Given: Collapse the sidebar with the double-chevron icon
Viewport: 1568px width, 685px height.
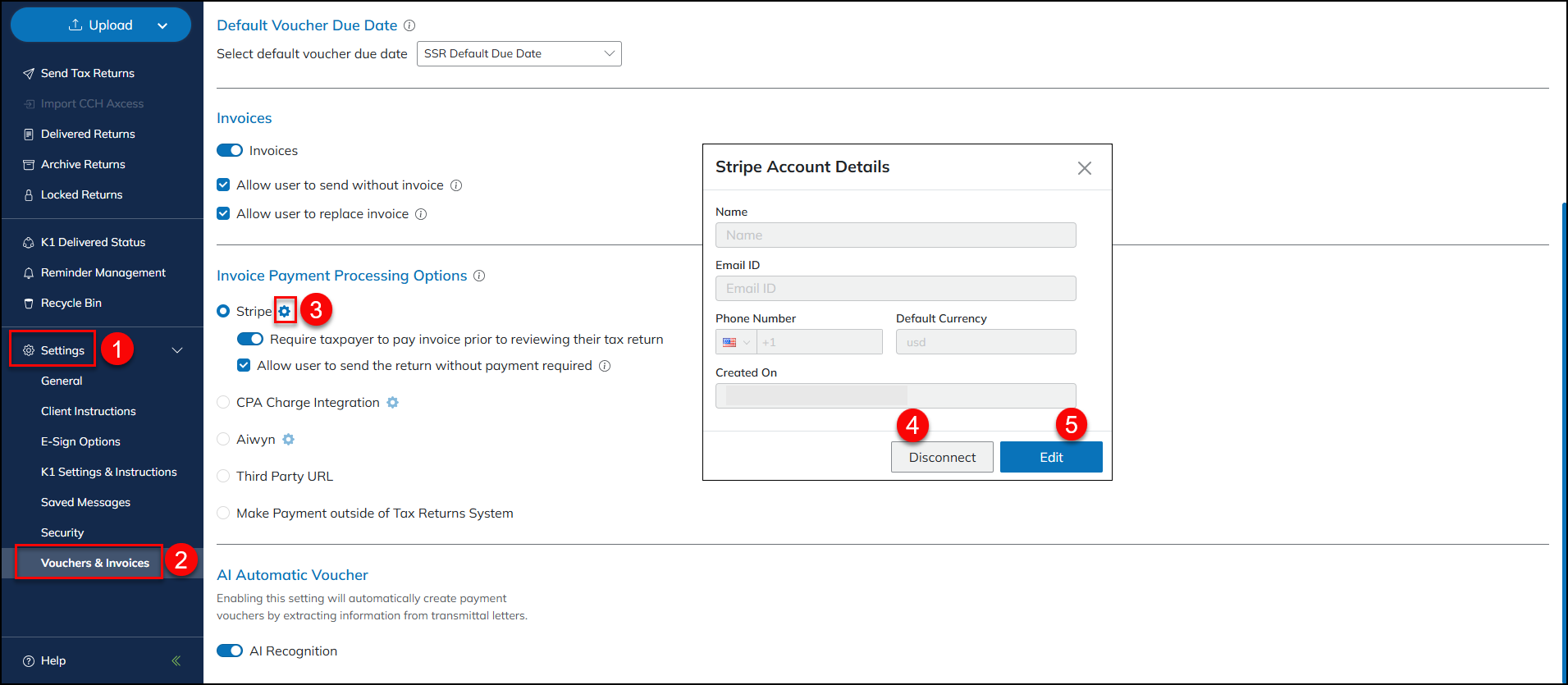Looking at the screenshot, I should pyautogui.click(x=176, y=660).
